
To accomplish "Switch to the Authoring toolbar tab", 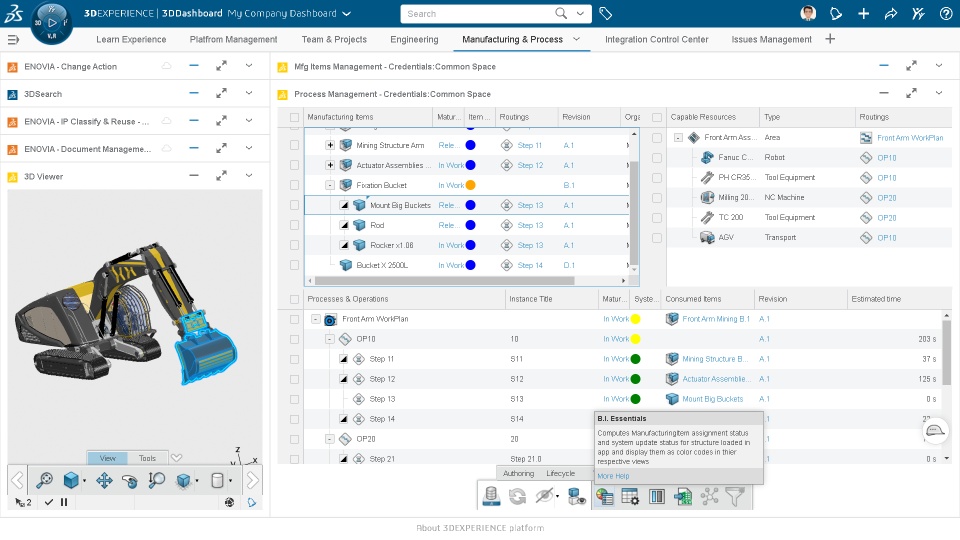I will pyautogui.click(x=519, y=473).
